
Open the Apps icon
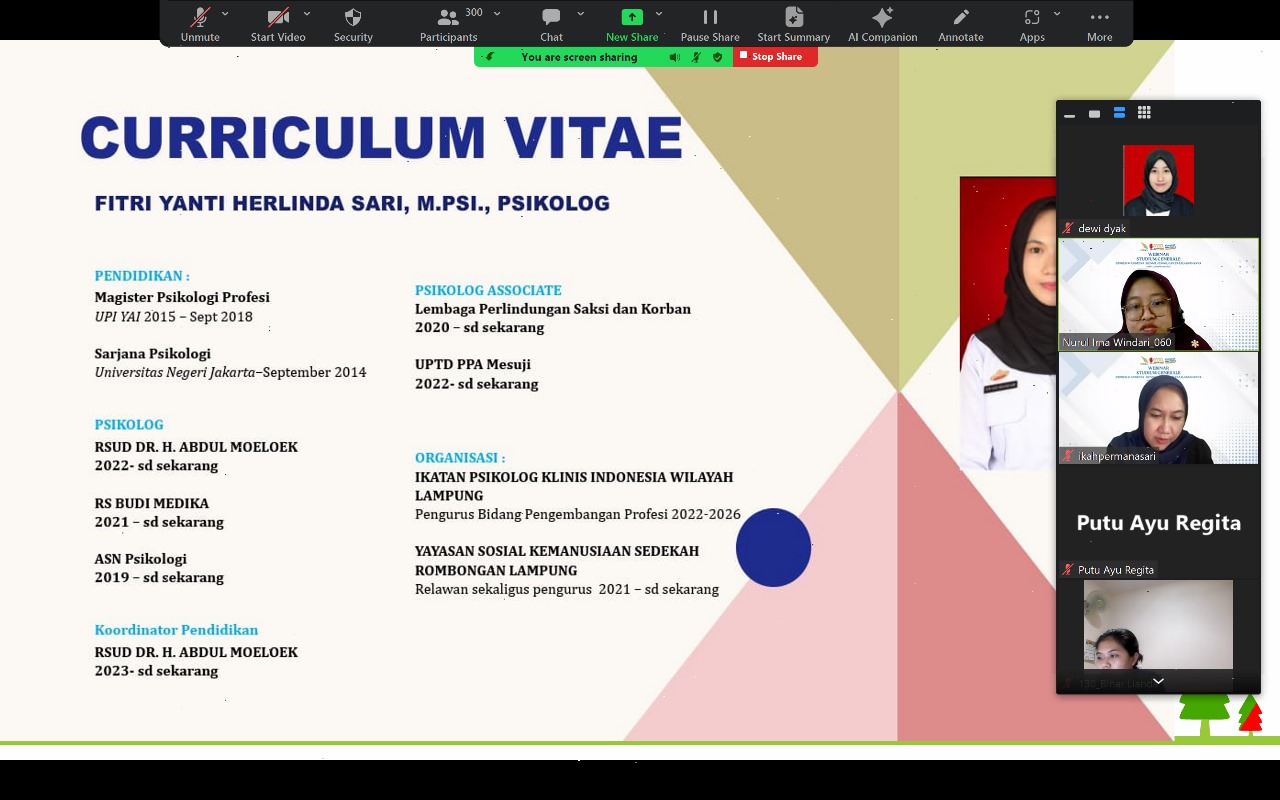click(1031, 23)
